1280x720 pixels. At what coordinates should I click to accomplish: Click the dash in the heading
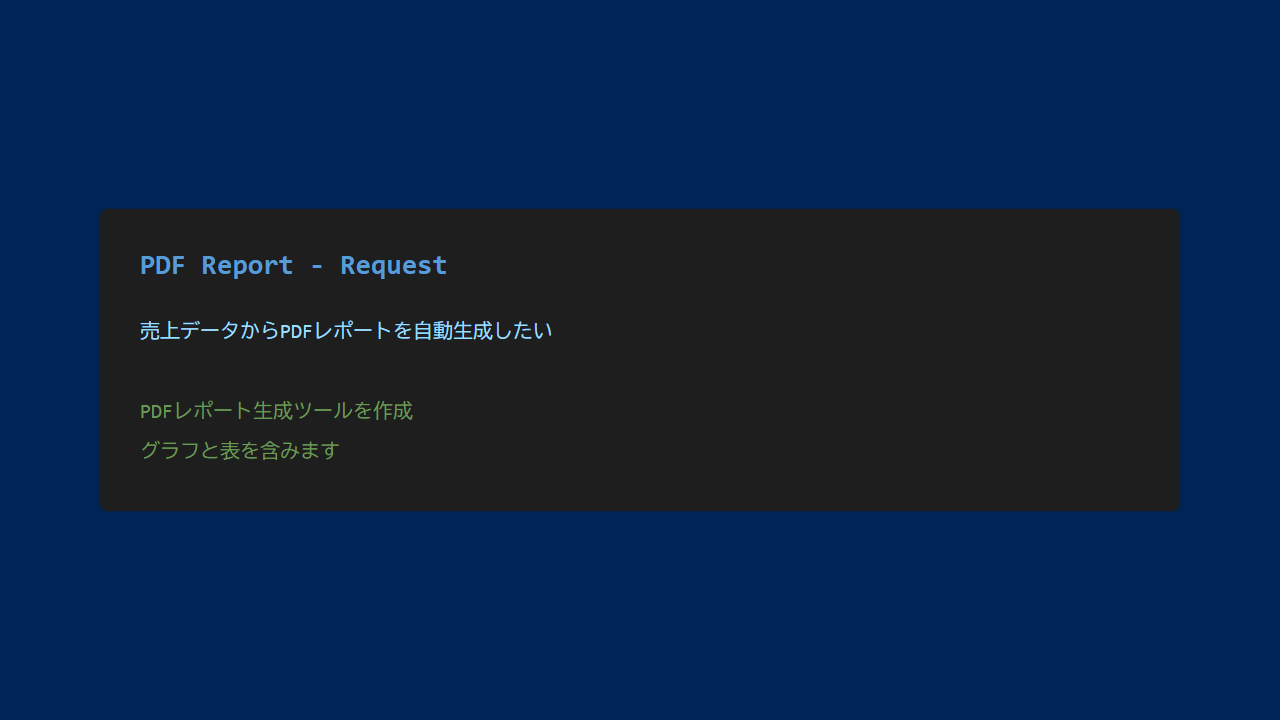pyautogui.click(x=316, y=266)
